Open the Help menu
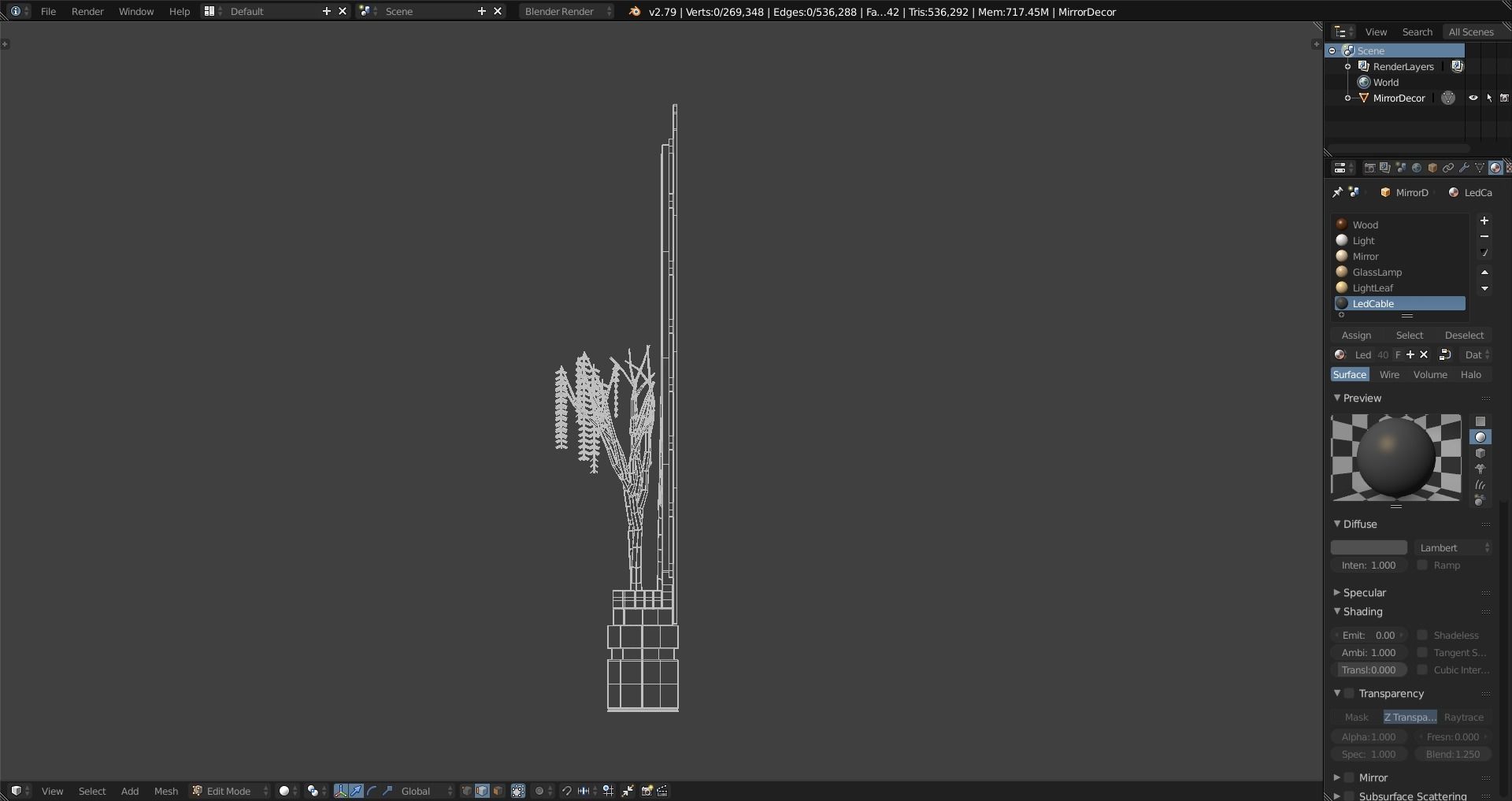1512x801 pixels. (180, 11)
